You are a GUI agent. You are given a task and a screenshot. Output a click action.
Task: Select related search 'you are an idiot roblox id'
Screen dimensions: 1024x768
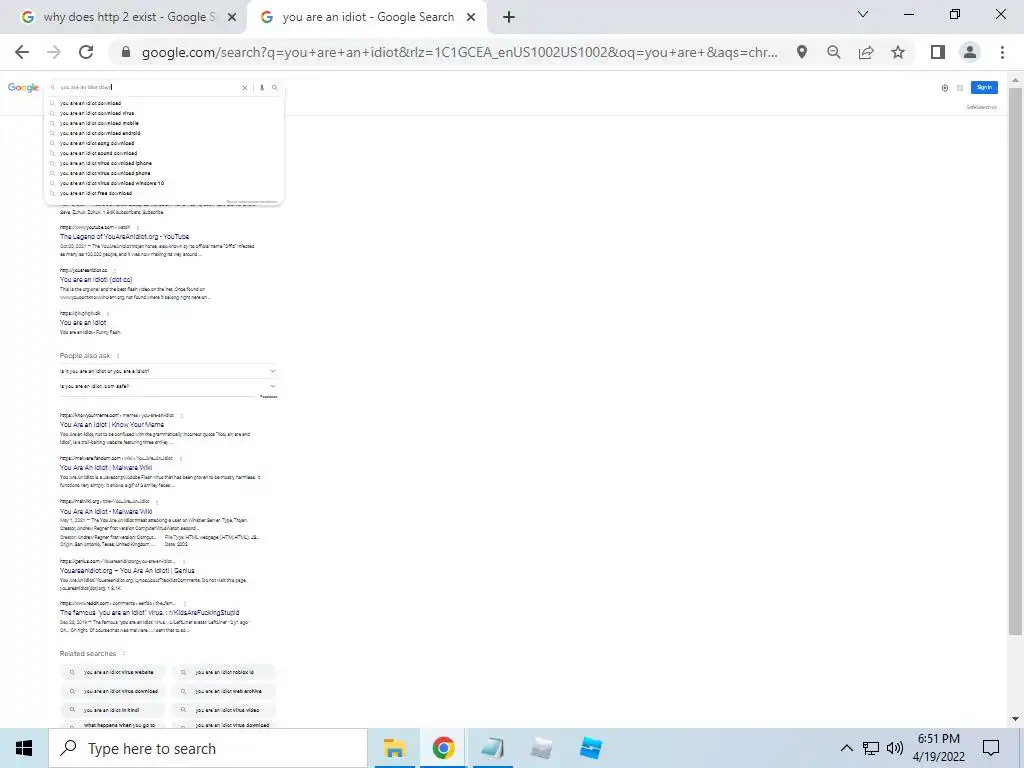pos(224,672)
